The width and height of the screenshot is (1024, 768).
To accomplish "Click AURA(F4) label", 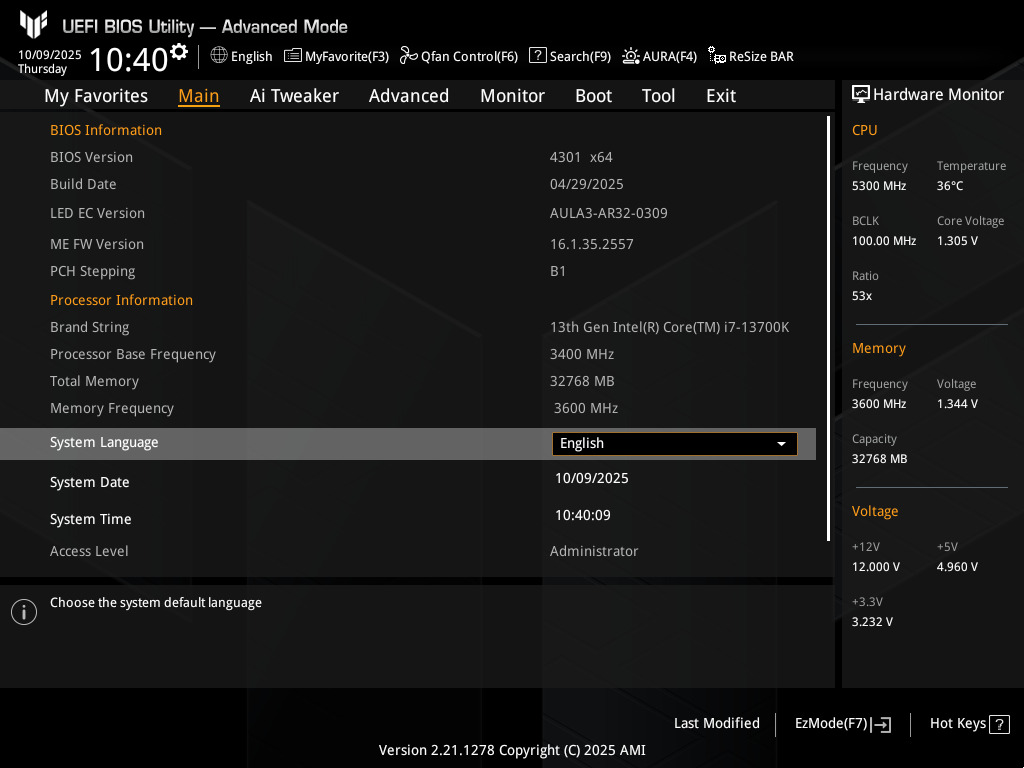I will coord(670,57).
